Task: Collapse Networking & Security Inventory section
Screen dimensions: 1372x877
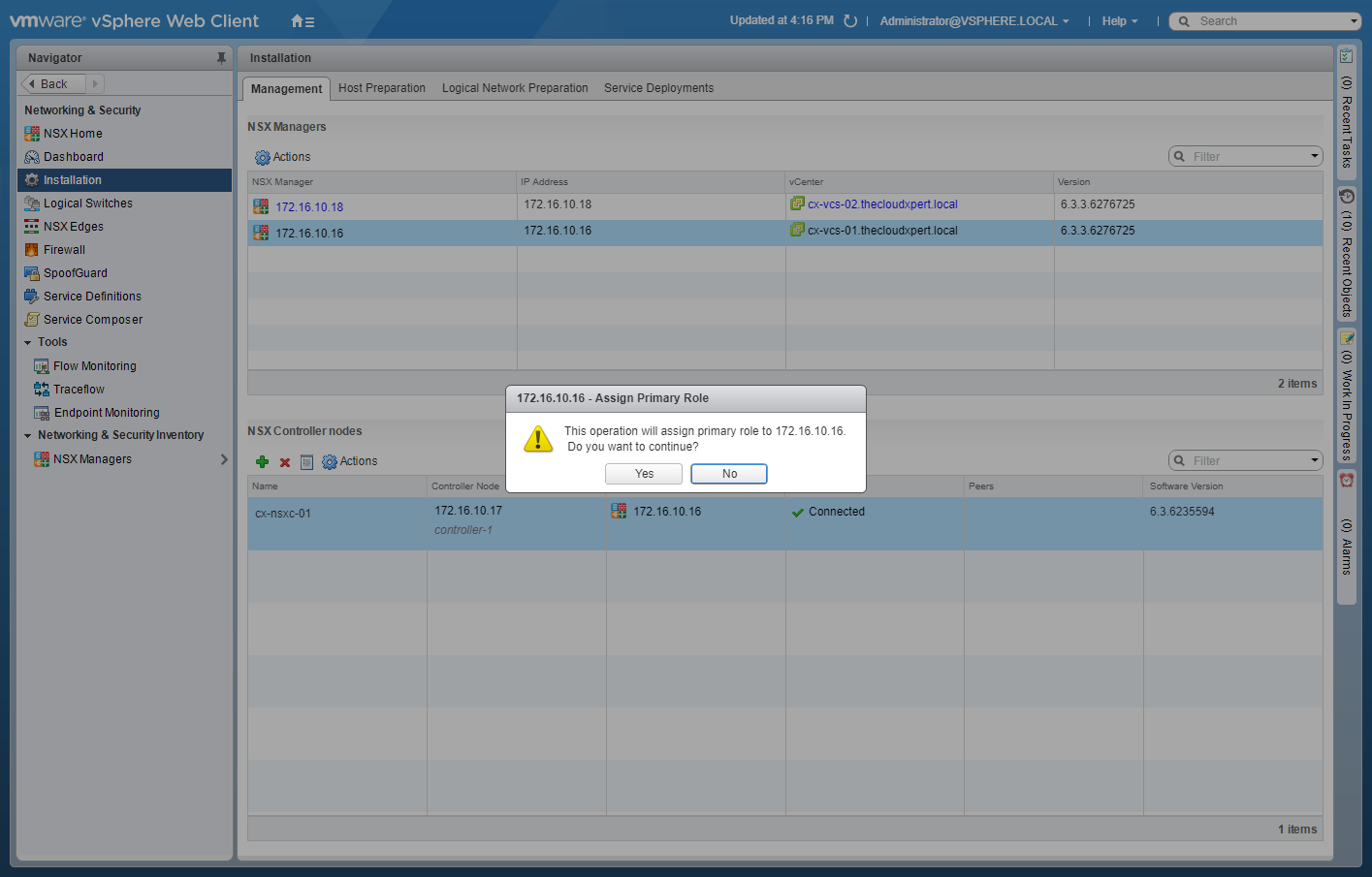Action: click(x=28, y=436)
